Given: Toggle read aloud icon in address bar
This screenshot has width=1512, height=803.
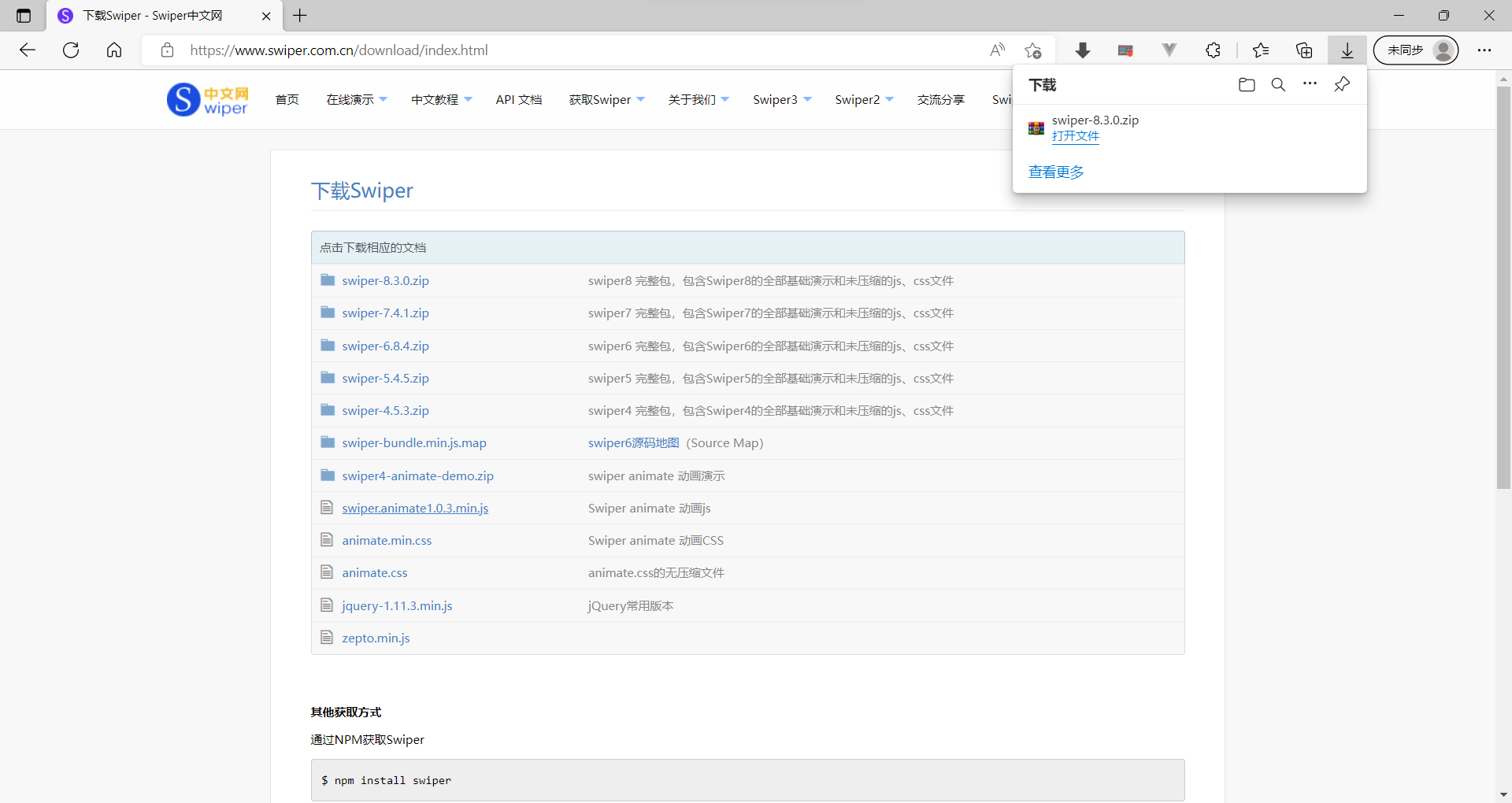Looking at the screenshot, I should 998,50.
